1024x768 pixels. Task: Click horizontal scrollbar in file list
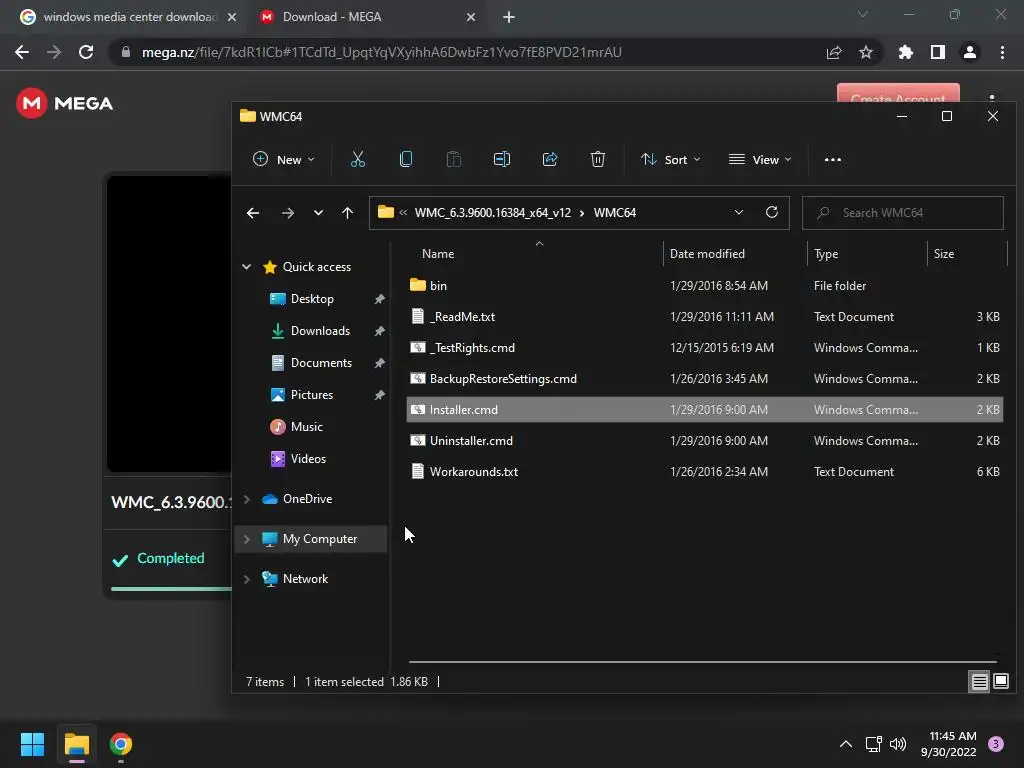tap(703, 662)
